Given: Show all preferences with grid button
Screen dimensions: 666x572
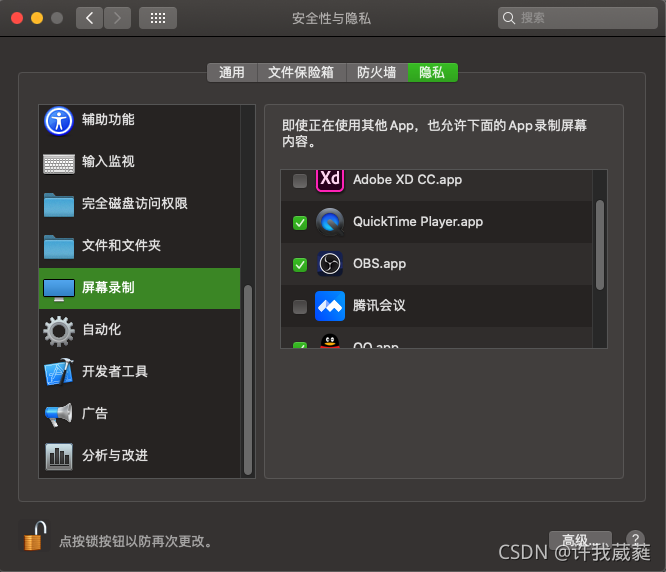Looking at the screenshot, I should point(158,18).
